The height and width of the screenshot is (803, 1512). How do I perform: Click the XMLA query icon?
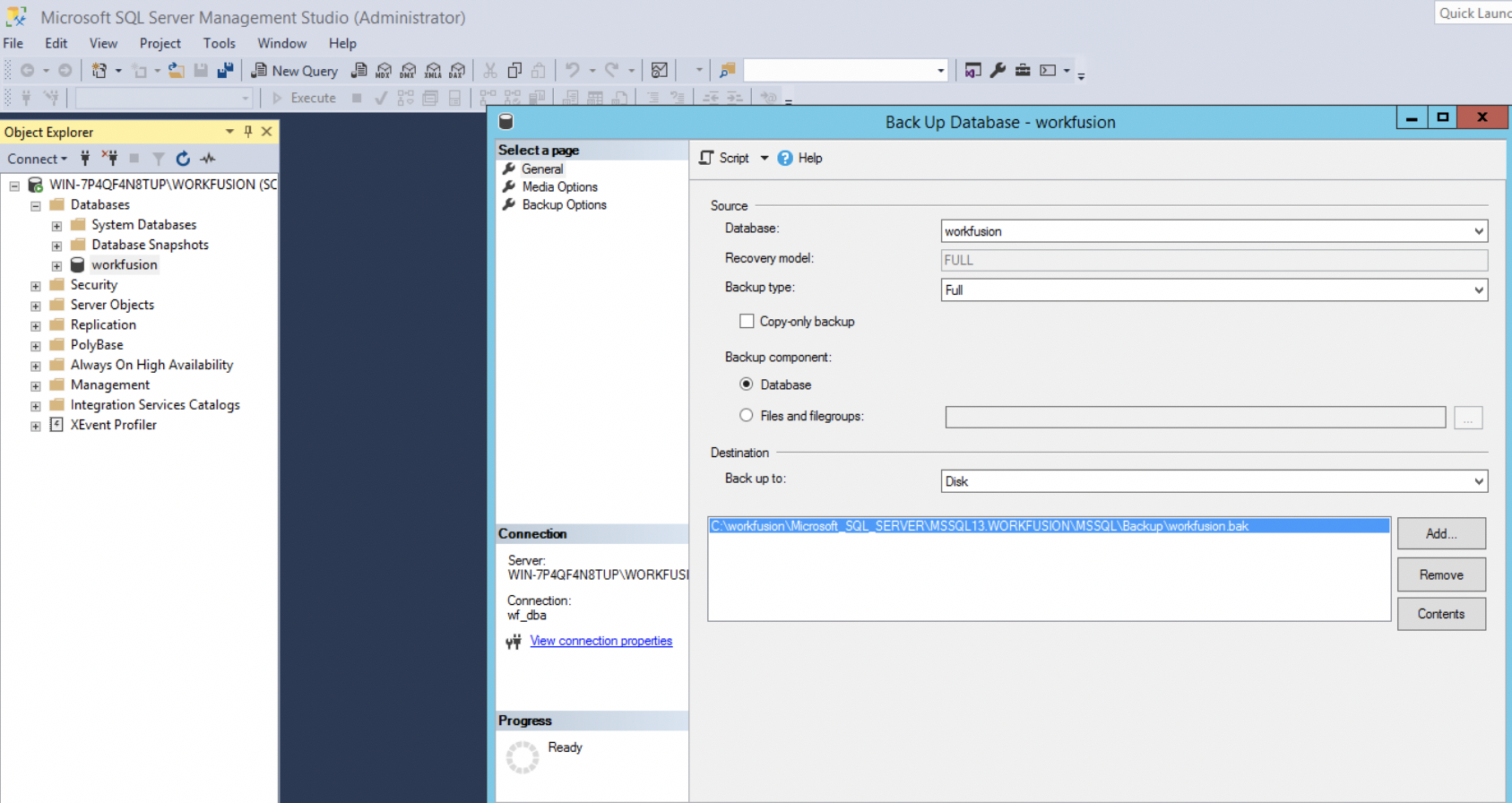pos(433,71)
